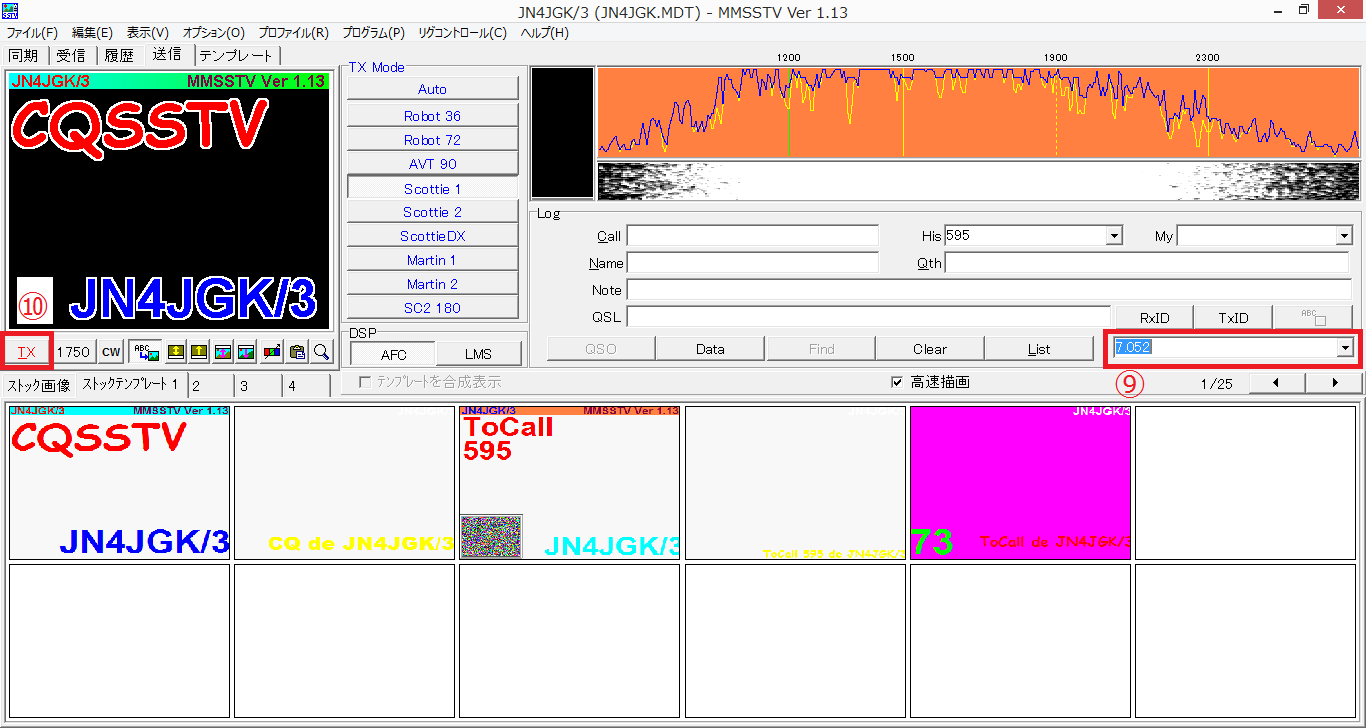Select Robot 72 TX mode
Screen dimensions: 1366x728
[x=433, y=140]
